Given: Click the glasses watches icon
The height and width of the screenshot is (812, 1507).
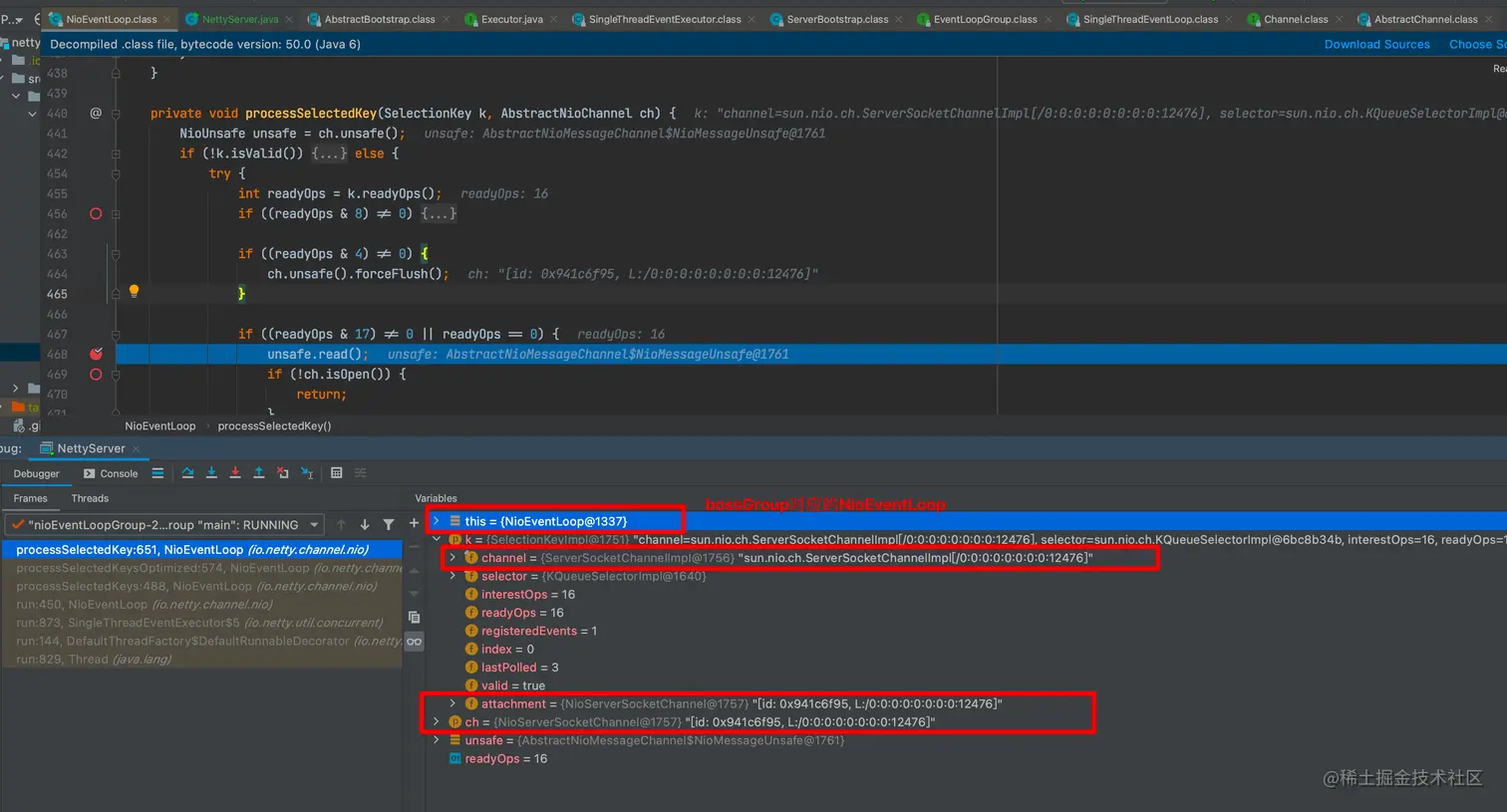Looking at the screenshot, I should (414, 642).
